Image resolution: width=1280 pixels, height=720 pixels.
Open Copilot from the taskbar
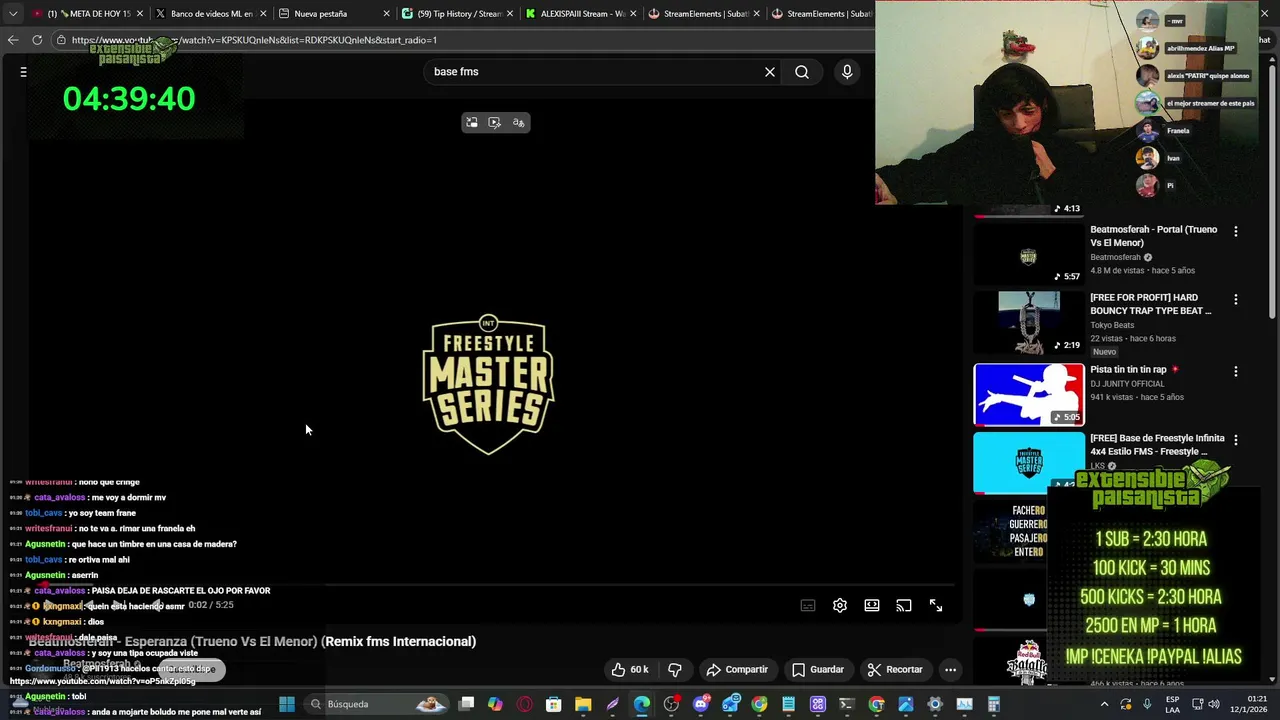[495, 704]
